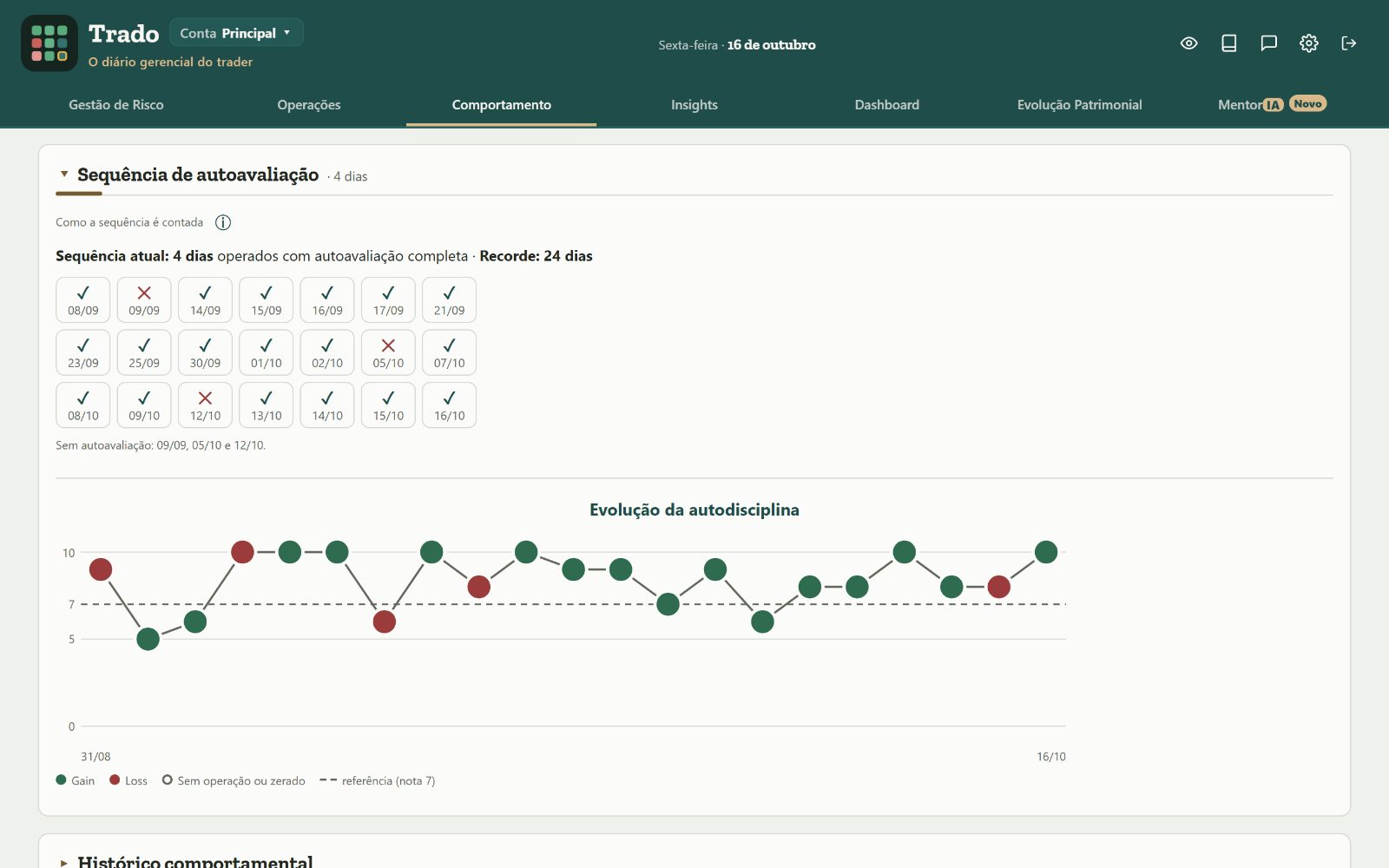
Task: Open Mentor IA tab marked Novo
Action: [1272, 105]
